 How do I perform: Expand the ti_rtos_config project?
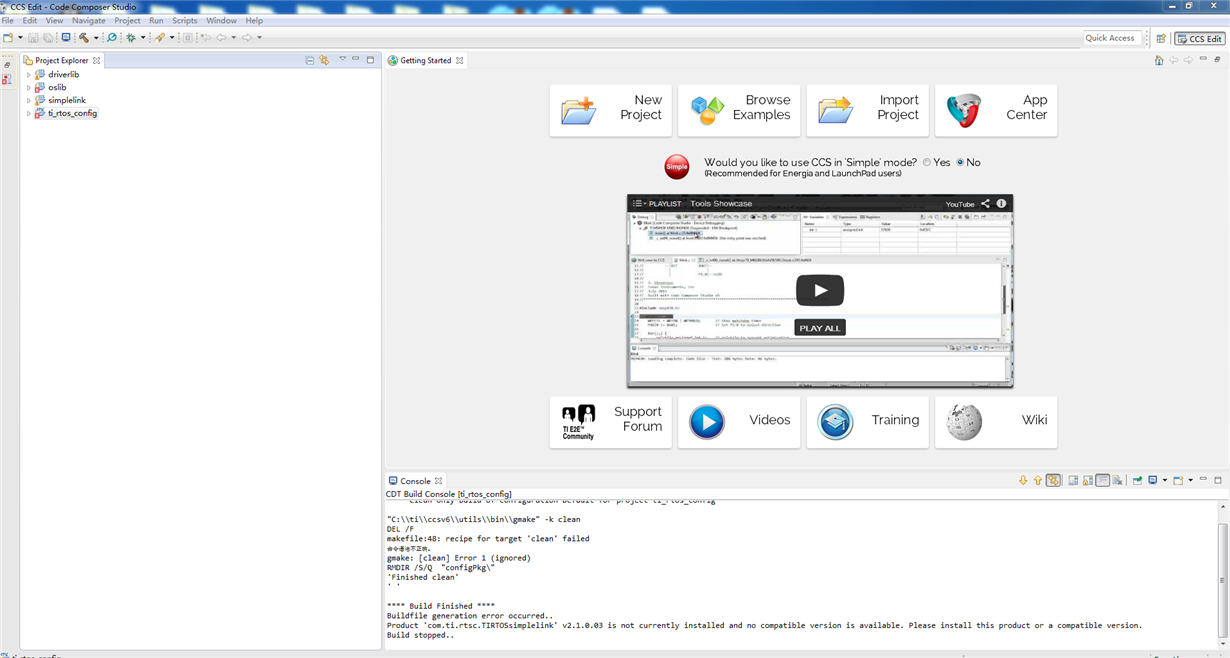point(28,114)
